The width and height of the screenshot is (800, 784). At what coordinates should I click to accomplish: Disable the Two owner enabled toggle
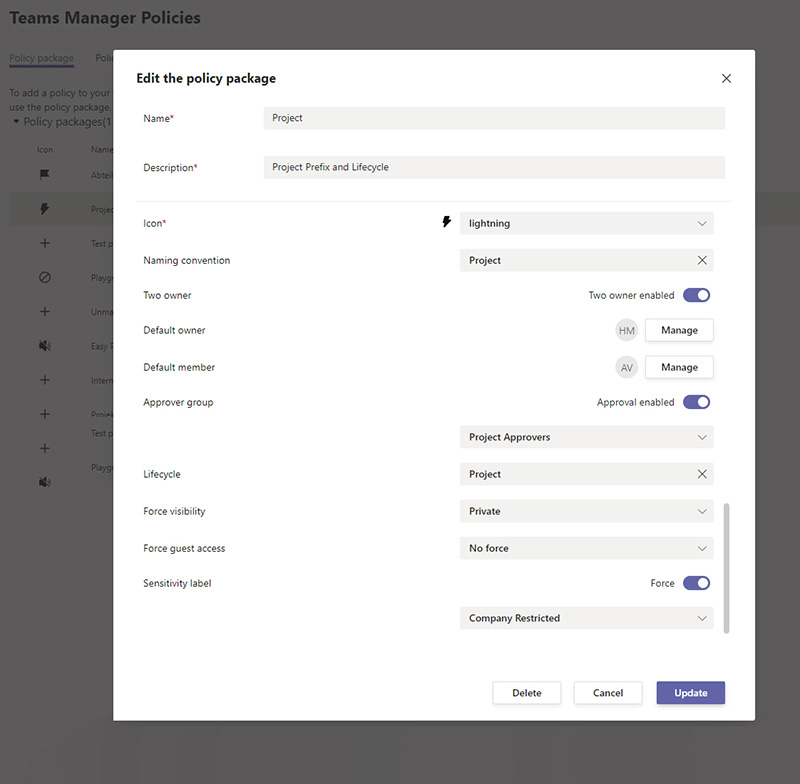pyautogui.click(x=696, y=295)
